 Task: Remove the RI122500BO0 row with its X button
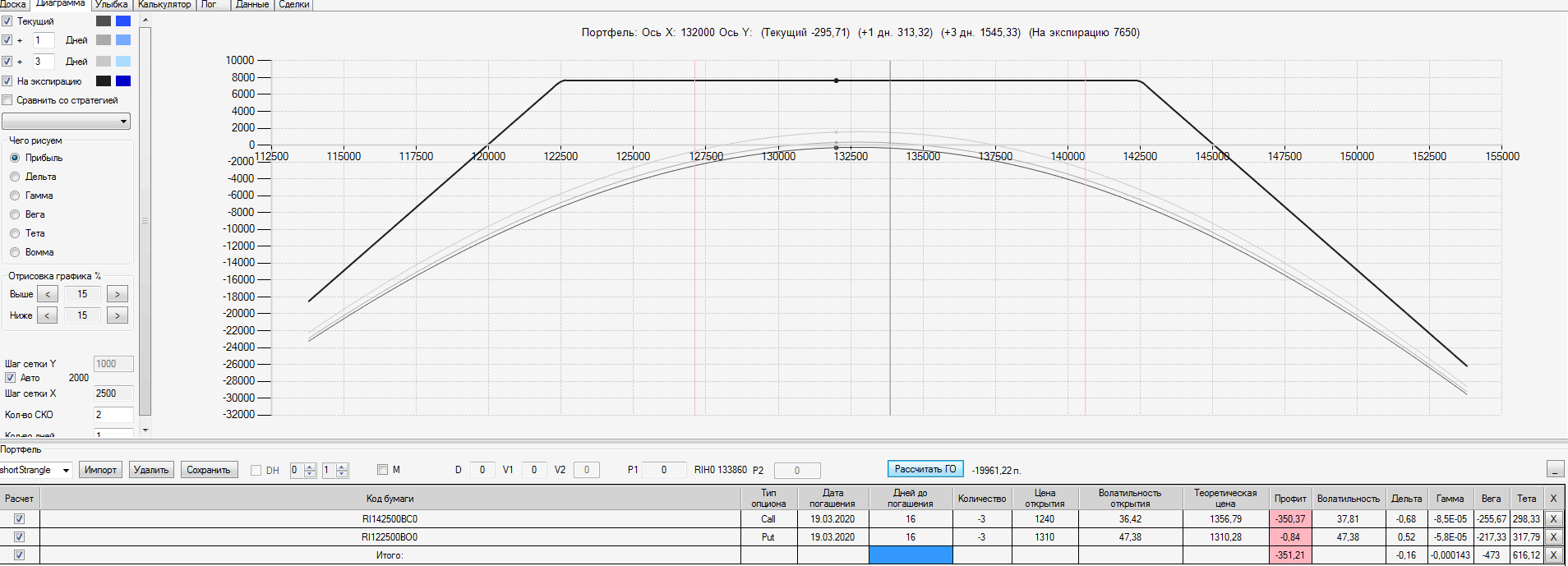(x=1553, y=537)
